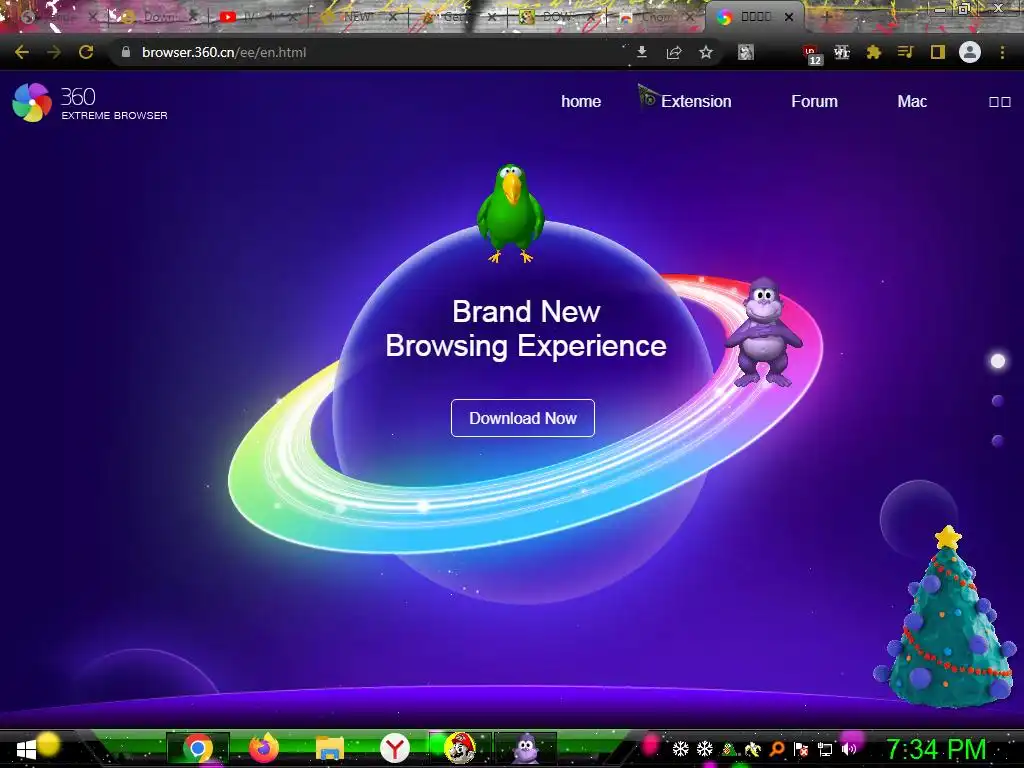Open the Extension nav link
1024x768 pixels.
click(x=696, y=101)
